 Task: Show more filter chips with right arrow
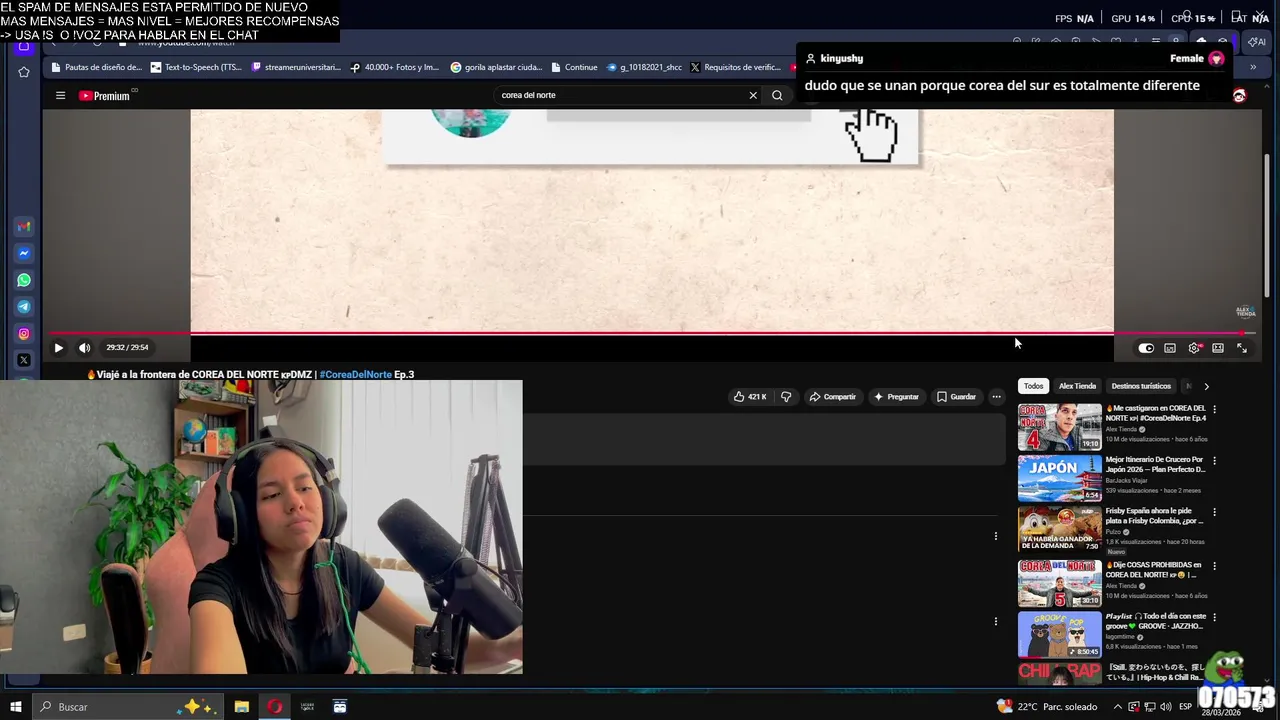pos(1206,386)
